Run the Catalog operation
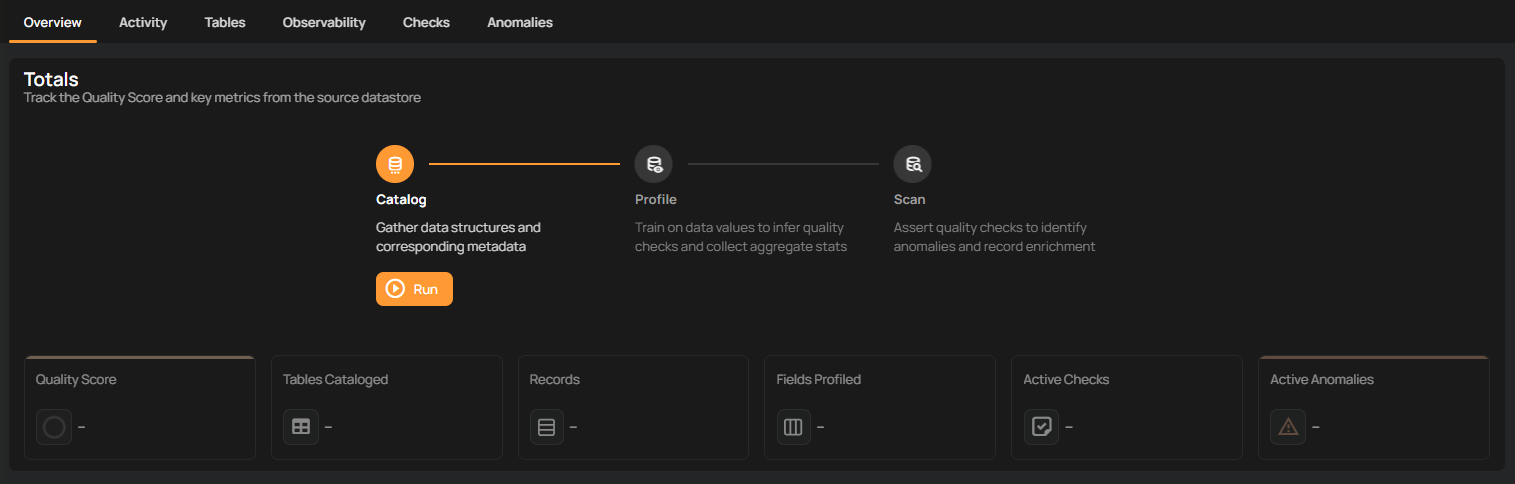Viewport: 1515px width, 484px height. [x=414, y=289]
